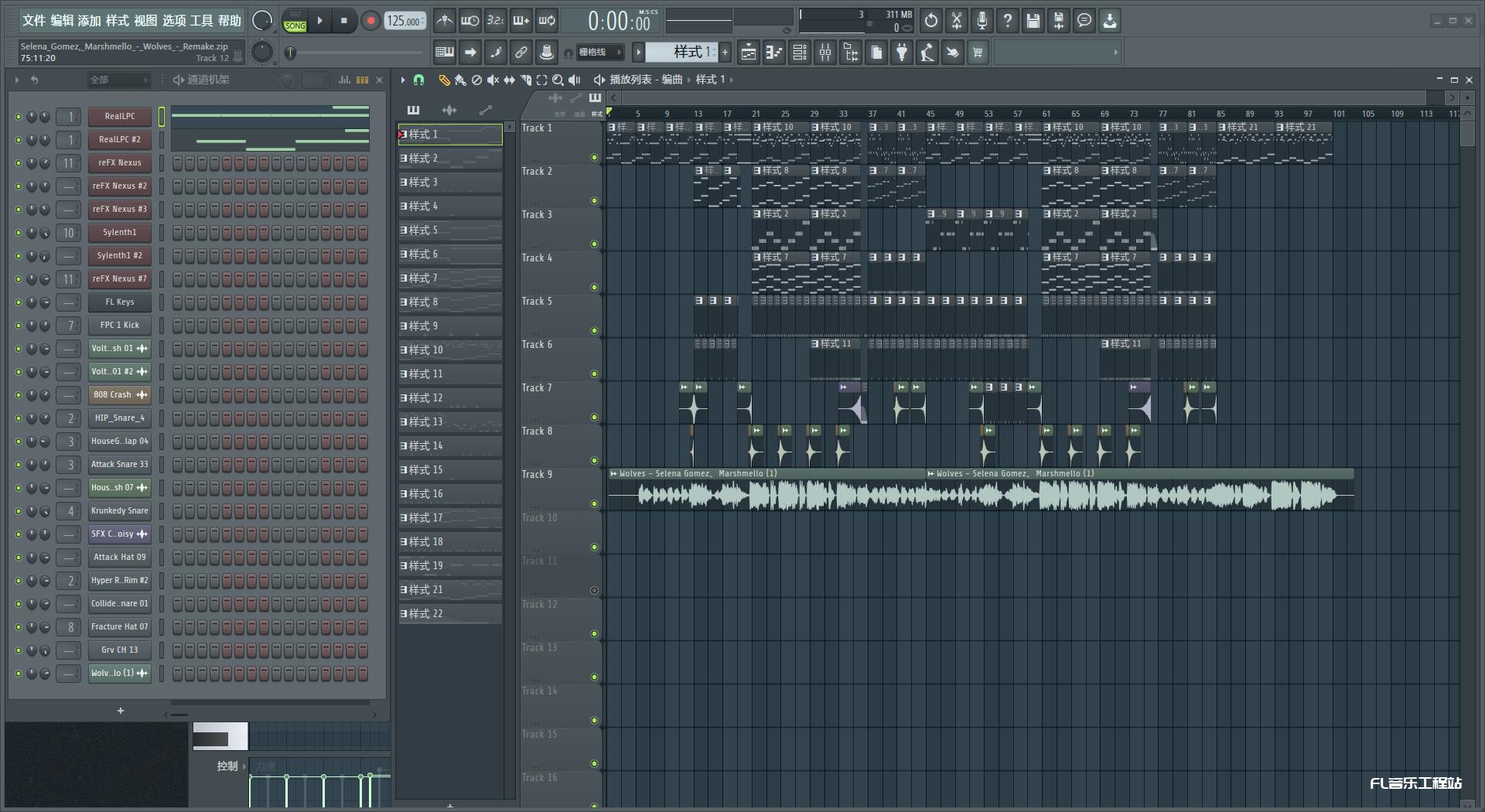This screenshot has width=1485, height=812.
Task: Adjust the channel rack swing knob
Action: click(x=287, y=80)
